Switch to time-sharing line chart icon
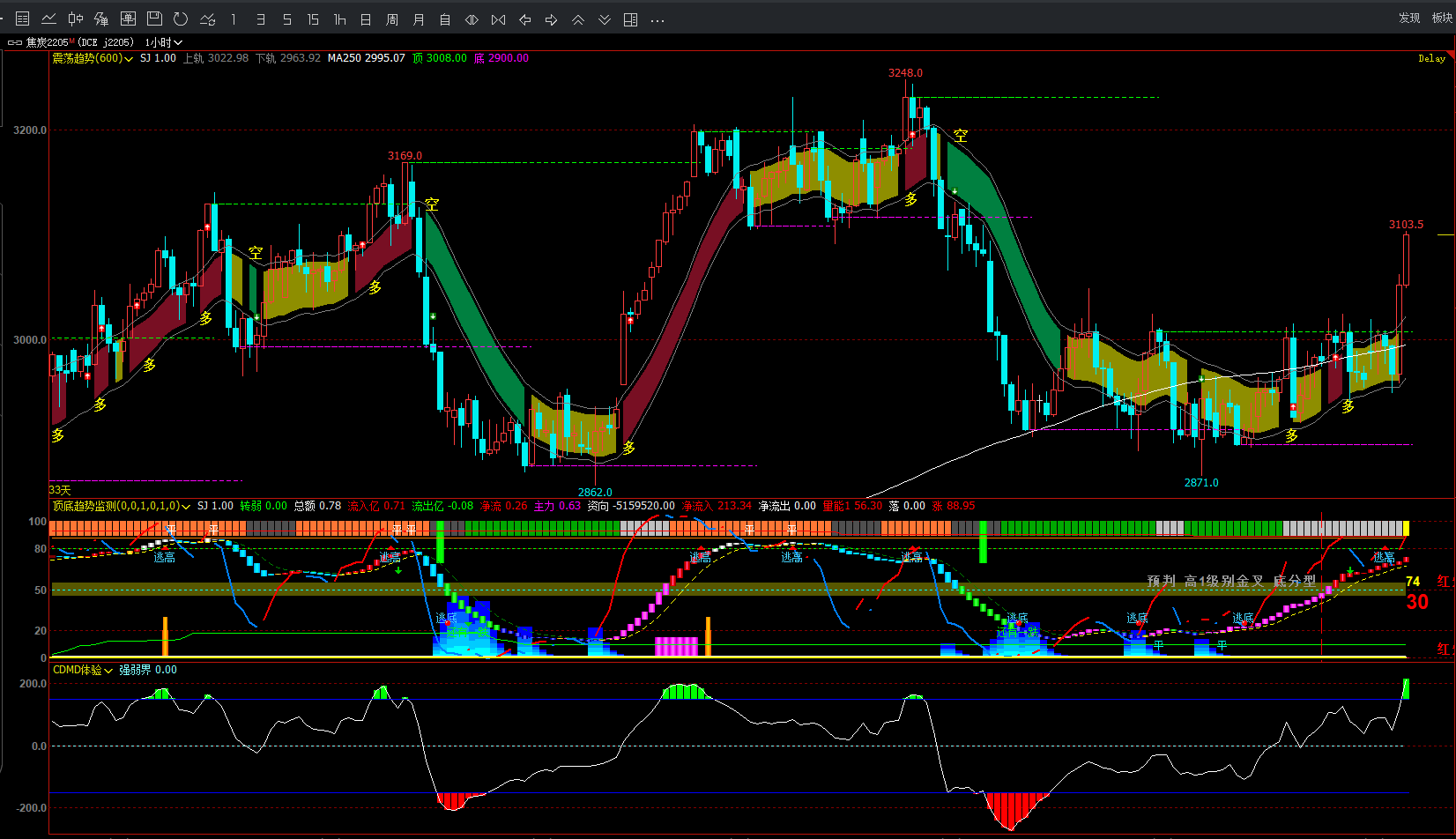Image resolution: width=1456 pixels, height=839 pixels. click(49, 19)
